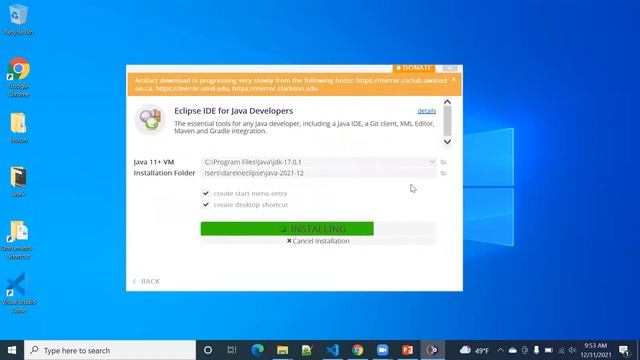Go BACK to the product list
This screenshot has width=640, height=360.
pos(147,281)
